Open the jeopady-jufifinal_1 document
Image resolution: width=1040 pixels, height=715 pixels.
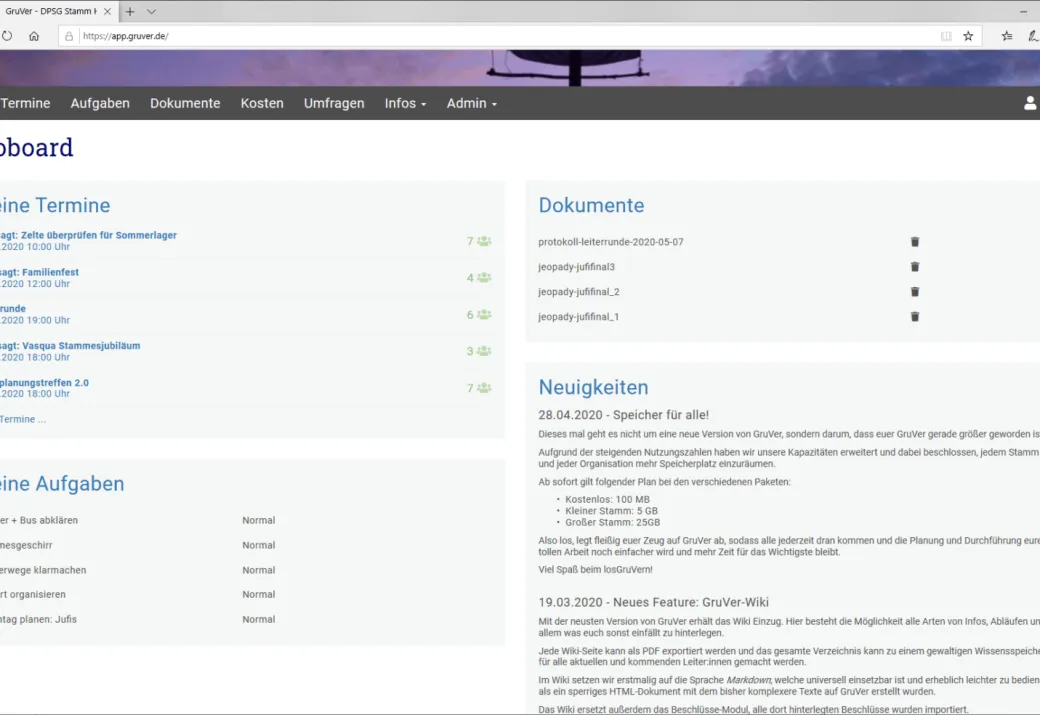click(x=579, y=317)
